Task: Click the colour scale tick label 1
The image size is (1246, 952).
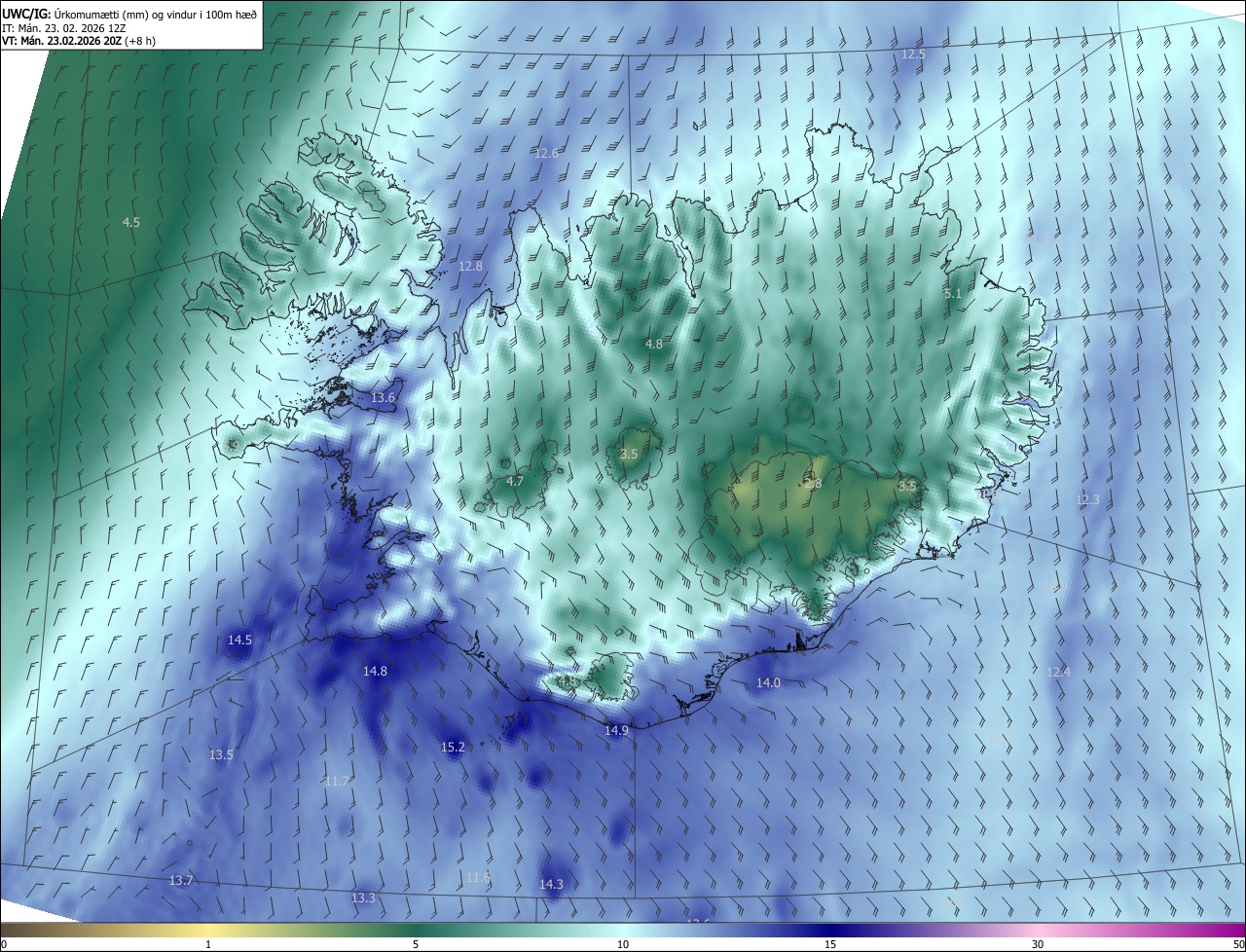Action: (208, 945)
